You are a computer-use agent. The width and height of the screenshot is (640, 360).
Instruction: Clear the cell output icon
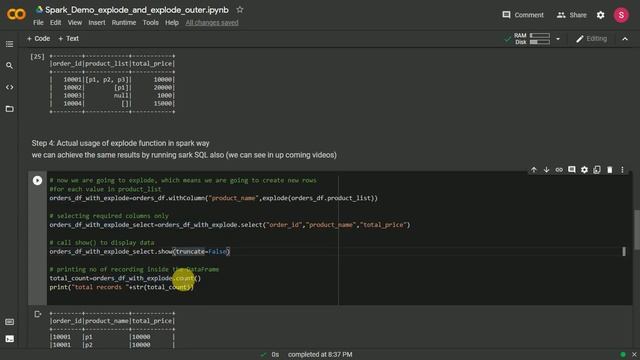pyautogui.click(x=38, y=314)
